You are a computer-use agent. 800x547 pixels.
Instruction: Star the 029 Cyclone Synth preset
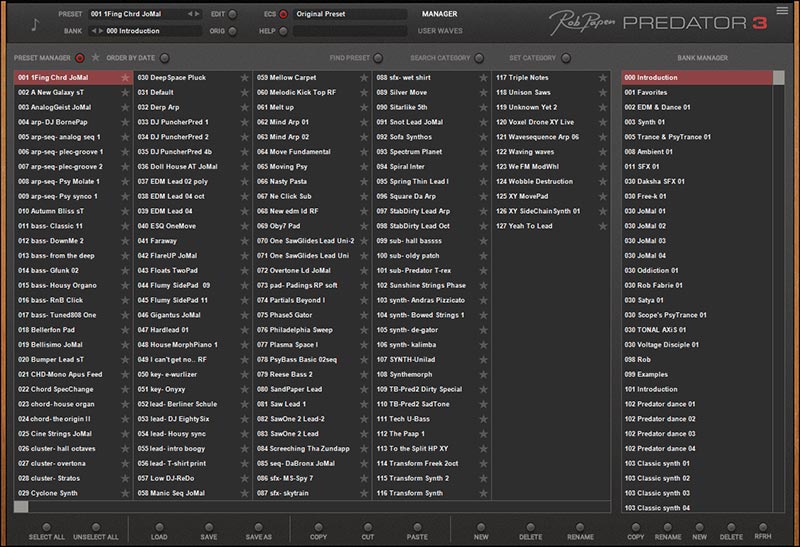pos(125,493)
